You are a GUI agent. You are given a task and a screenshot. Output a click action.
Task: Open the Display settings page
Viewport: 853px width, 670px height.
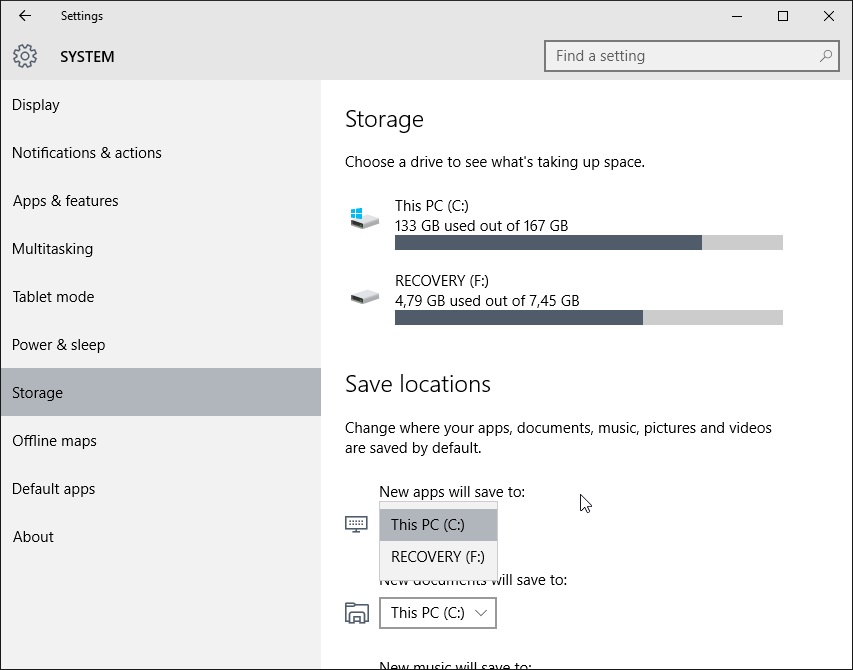160,104
